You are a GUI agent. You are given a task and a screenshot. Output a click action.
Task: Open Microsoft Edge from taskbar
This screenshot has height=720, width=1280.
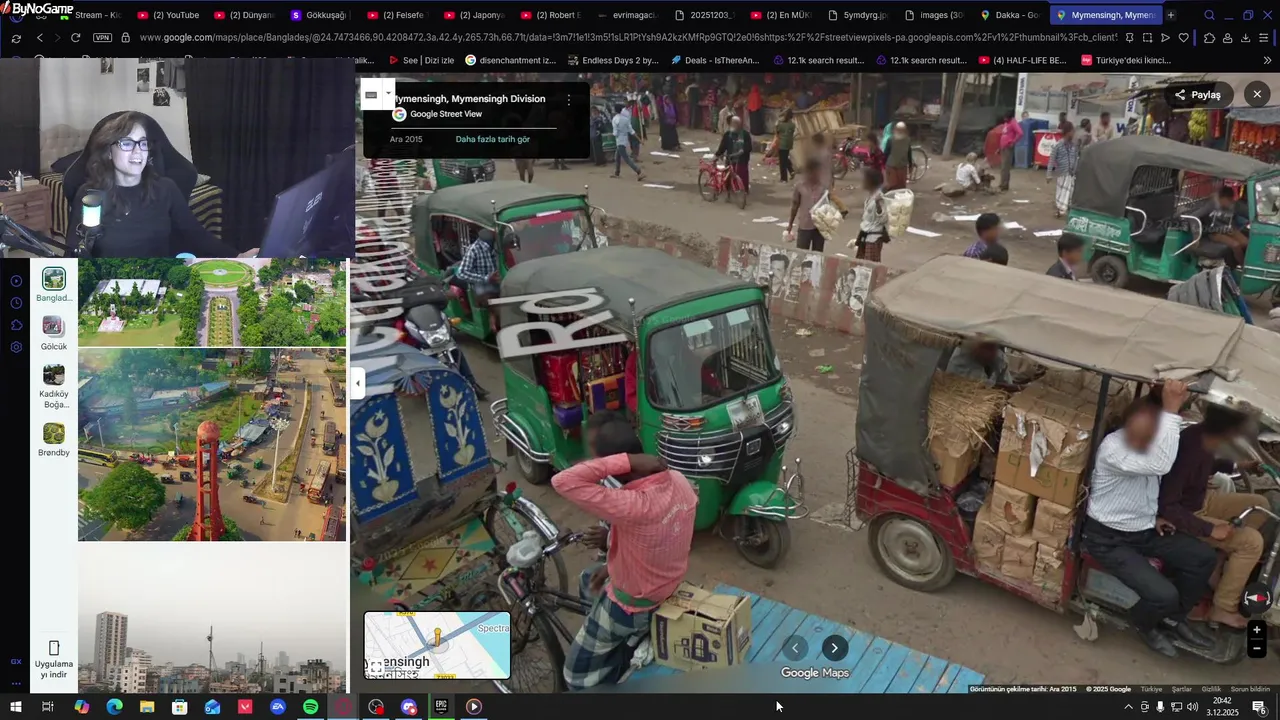(115, 707)
